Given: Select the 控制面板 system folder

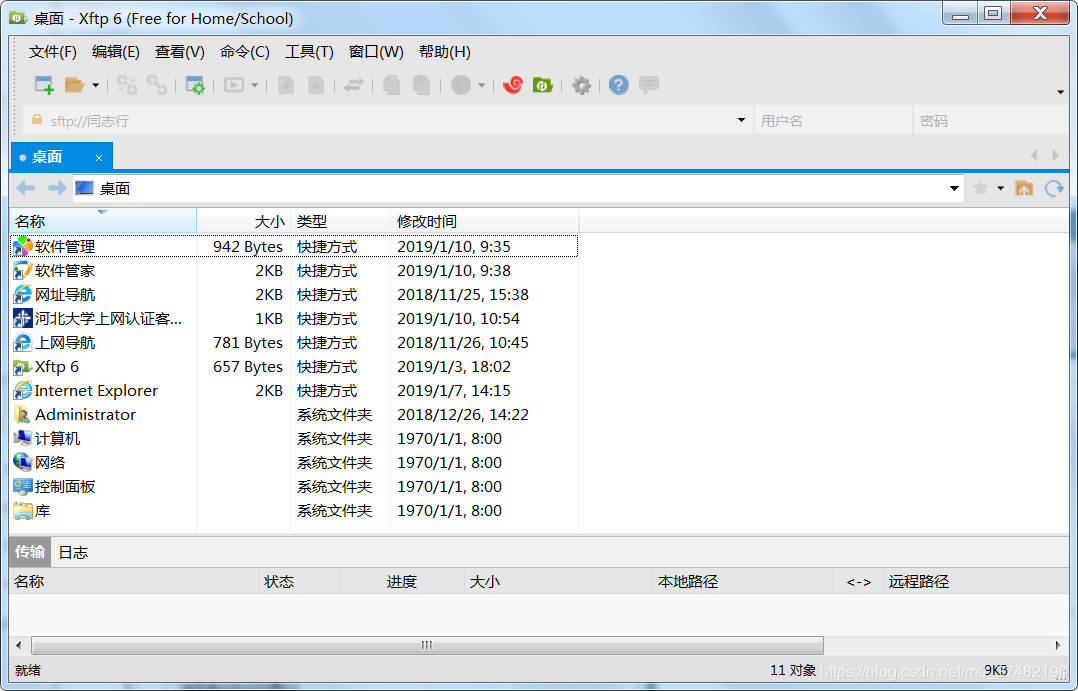Looking at the screenshot, I should (294, 487).
